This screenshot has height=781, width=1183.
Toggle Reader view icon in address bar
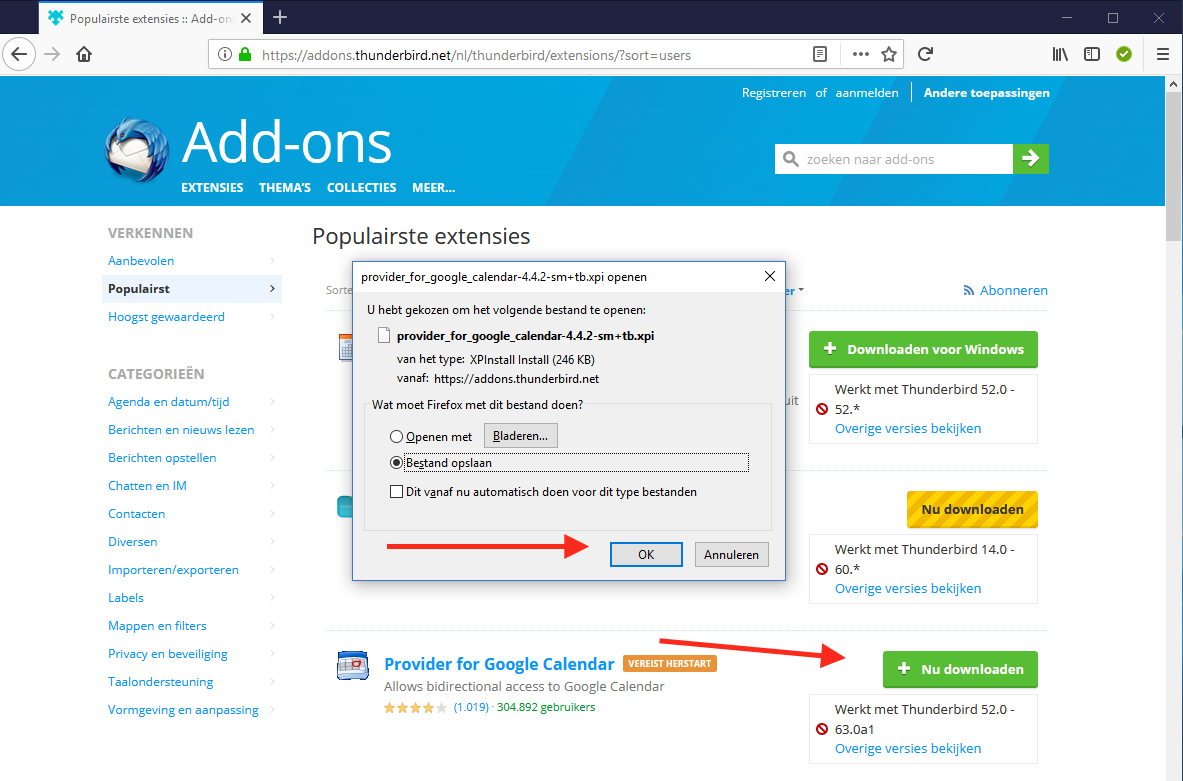point(820,54)
